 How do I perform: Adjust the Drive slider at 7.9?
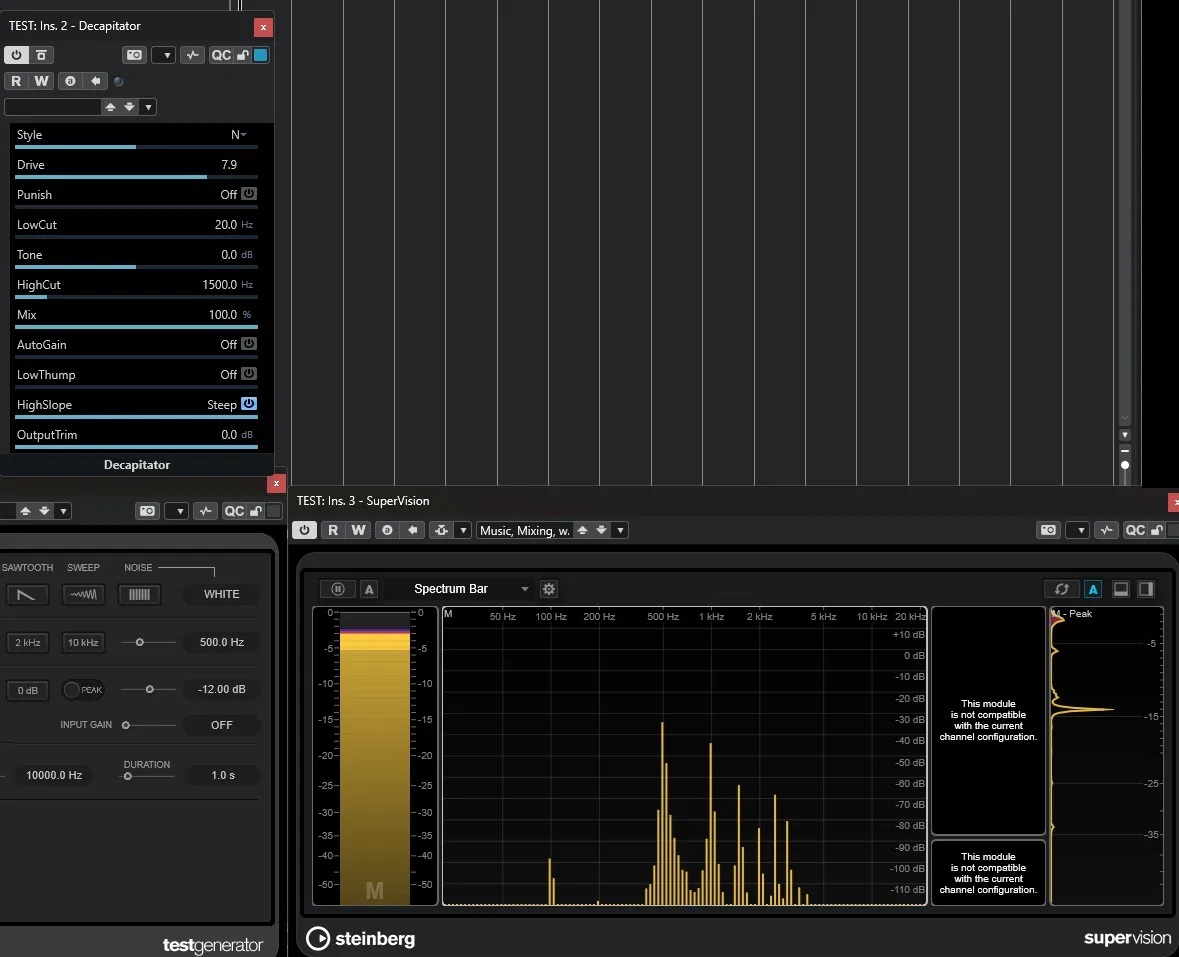tap(136, 177)
